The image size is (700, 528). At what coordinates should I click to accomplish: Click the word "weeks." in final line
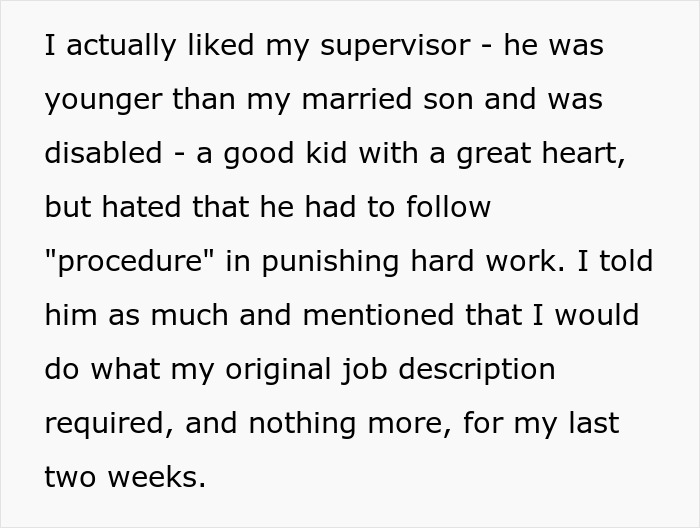point(157,476)
